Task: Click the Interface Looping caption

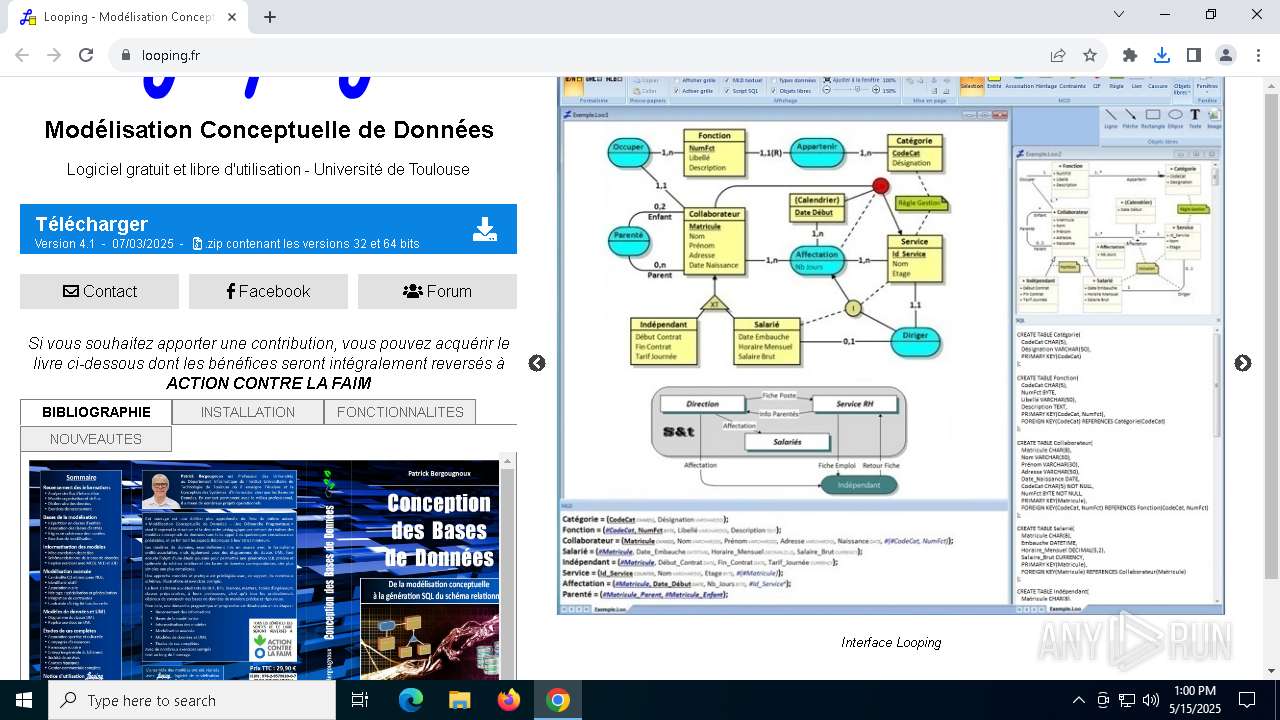Action: pos(891,642)
